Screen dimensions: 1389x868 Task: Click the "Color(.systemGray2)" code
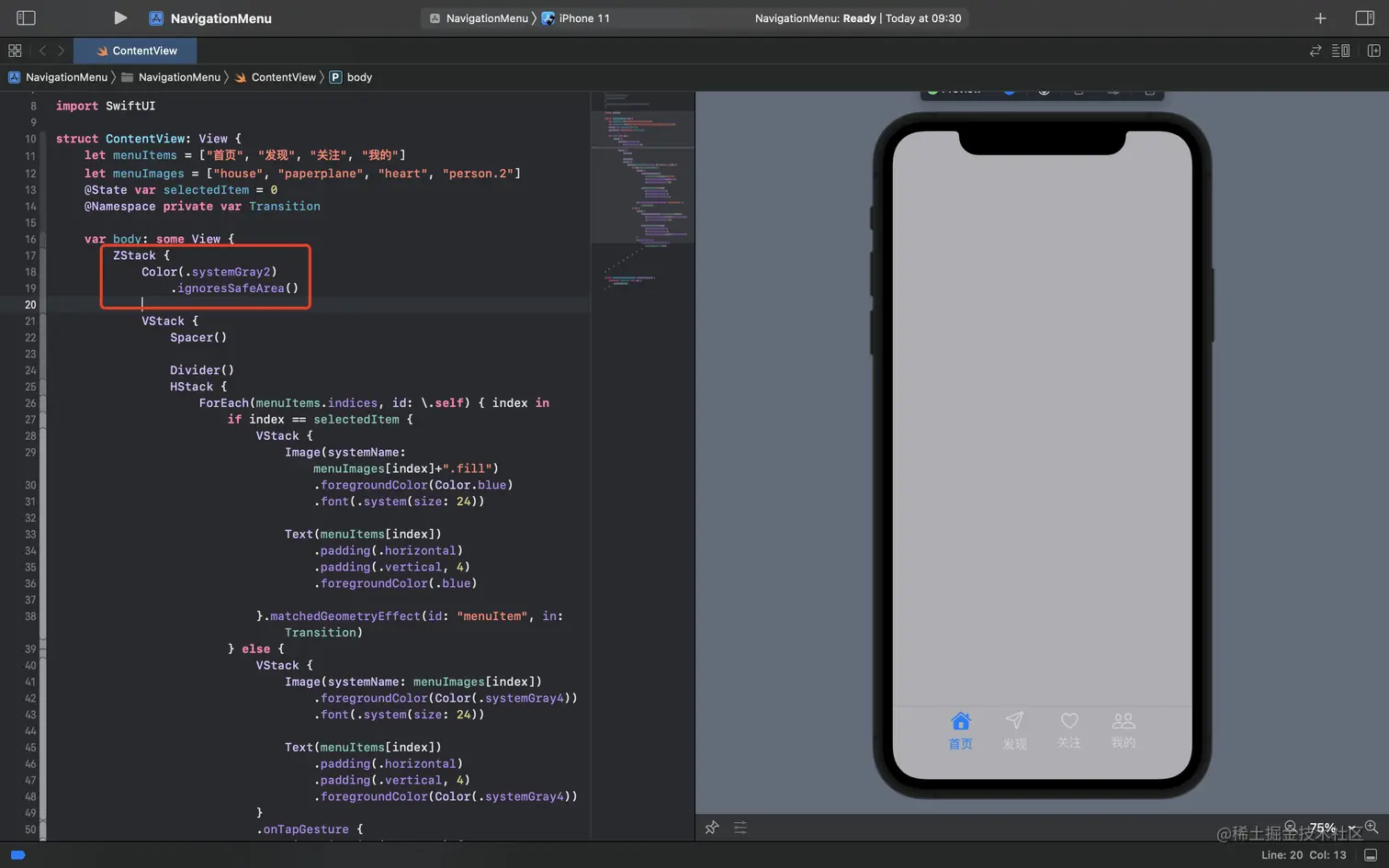209,272
